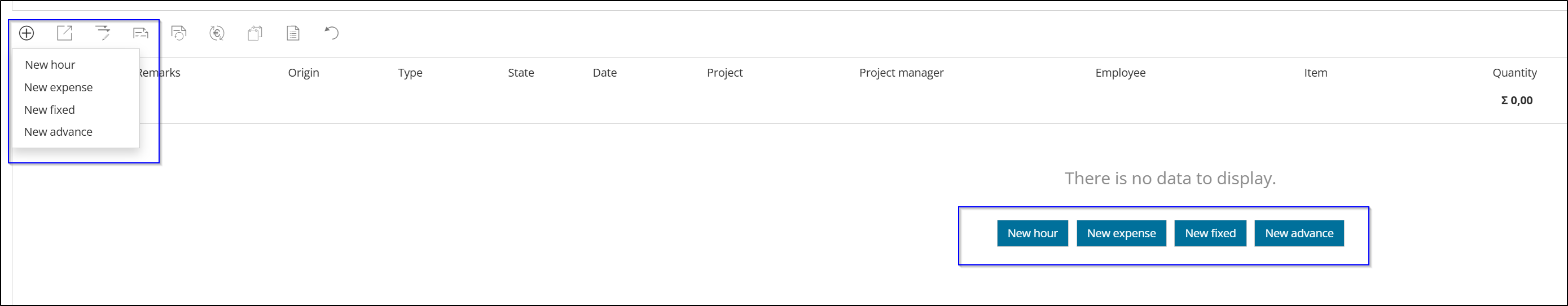The image size is (1568, 306).
Task: Click the plus circle add icon
Action: (26, 33)
